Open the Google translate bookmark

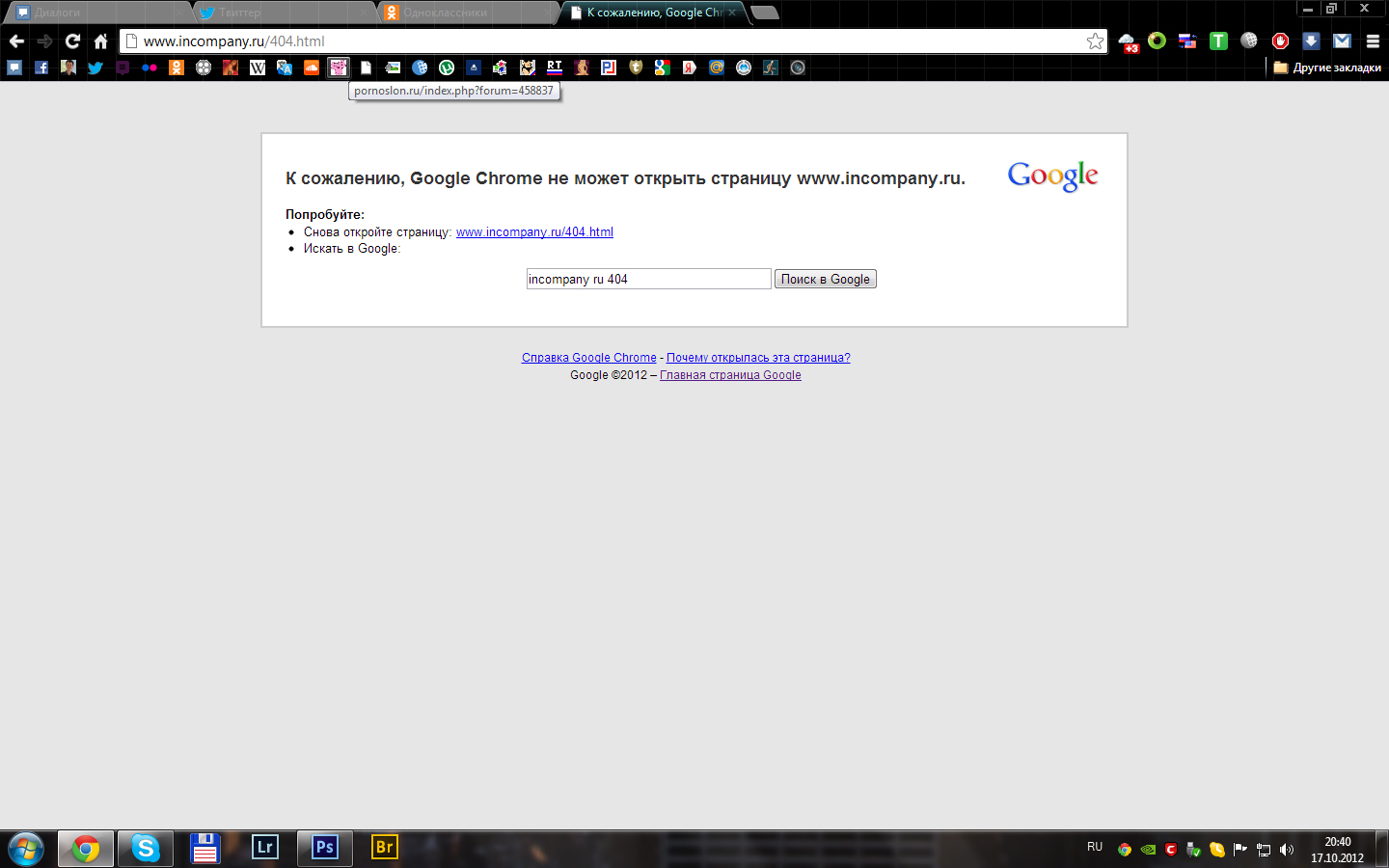285,68
